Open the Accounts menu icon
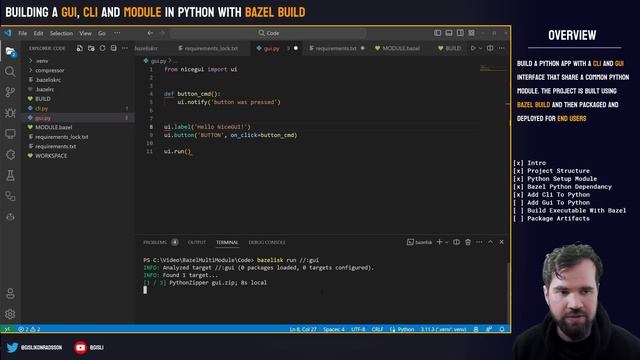The height and width of the screenshot is (360, 640). click(10, 293)
